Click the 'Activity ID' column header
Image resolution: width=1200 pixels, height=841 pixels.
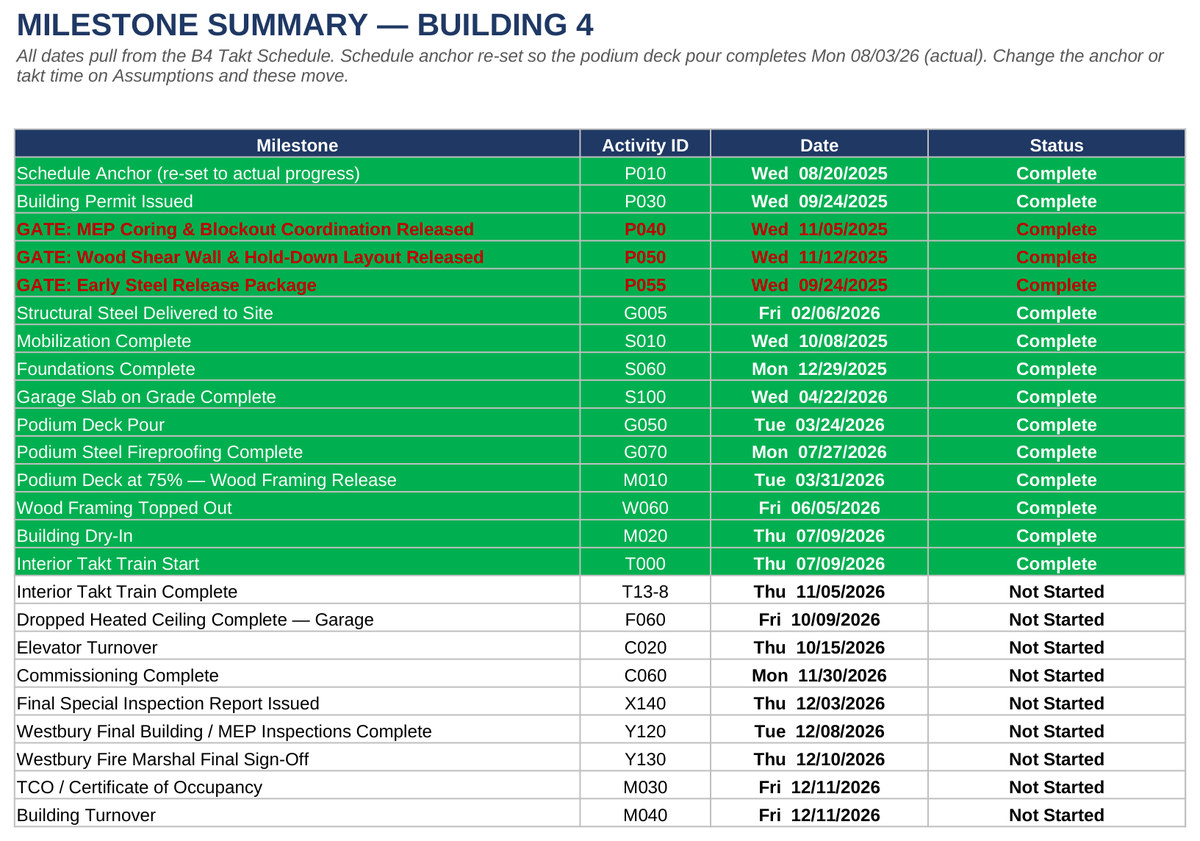[x=645, y=145]
